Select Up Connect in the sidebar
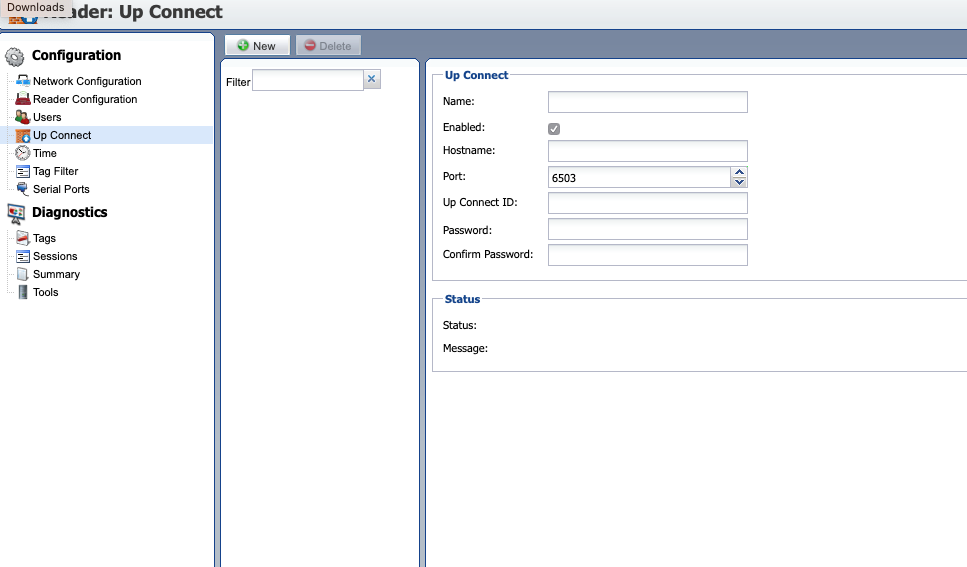The image size is (967, 567). 62,135
